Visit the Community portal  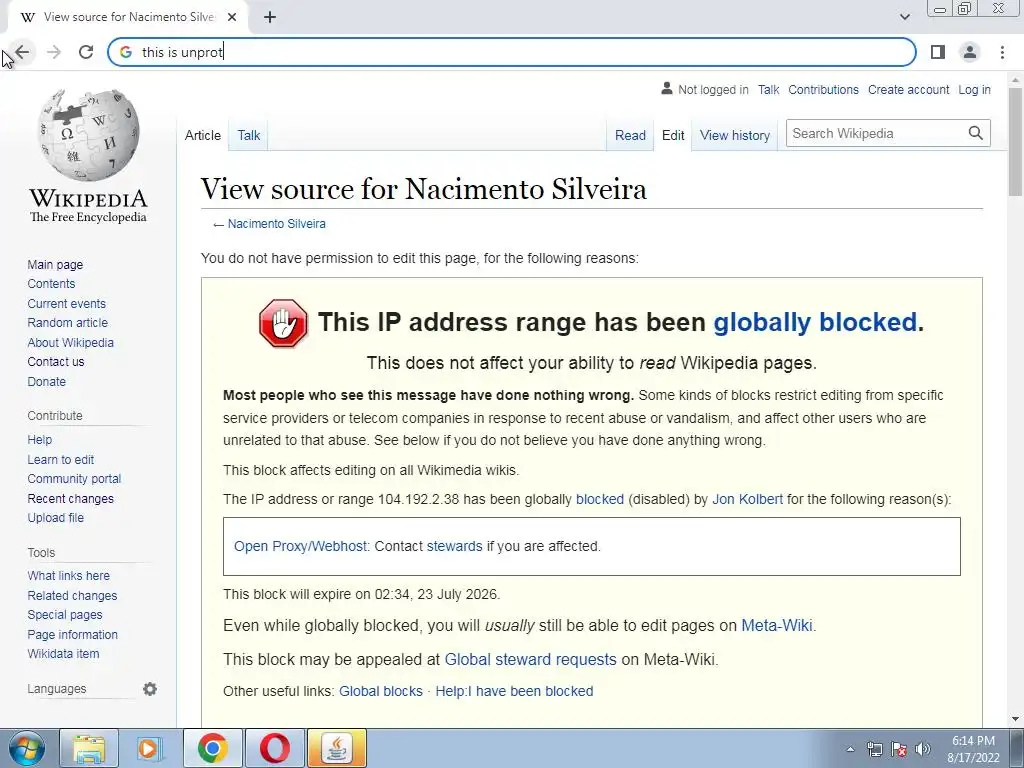74,479
